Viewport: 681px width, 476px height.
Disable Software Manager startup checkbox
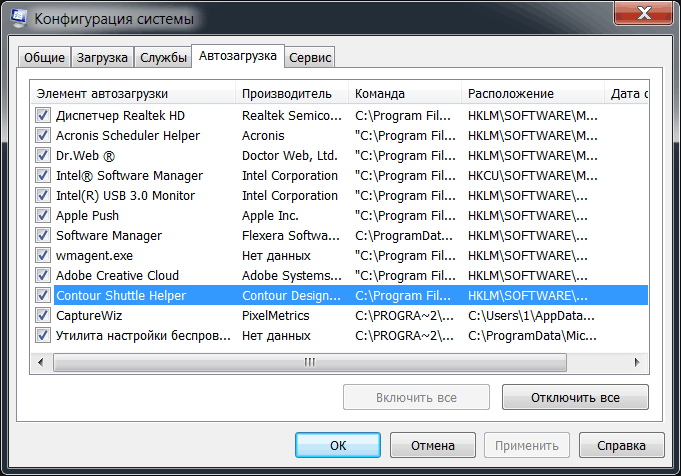[43, 235]
